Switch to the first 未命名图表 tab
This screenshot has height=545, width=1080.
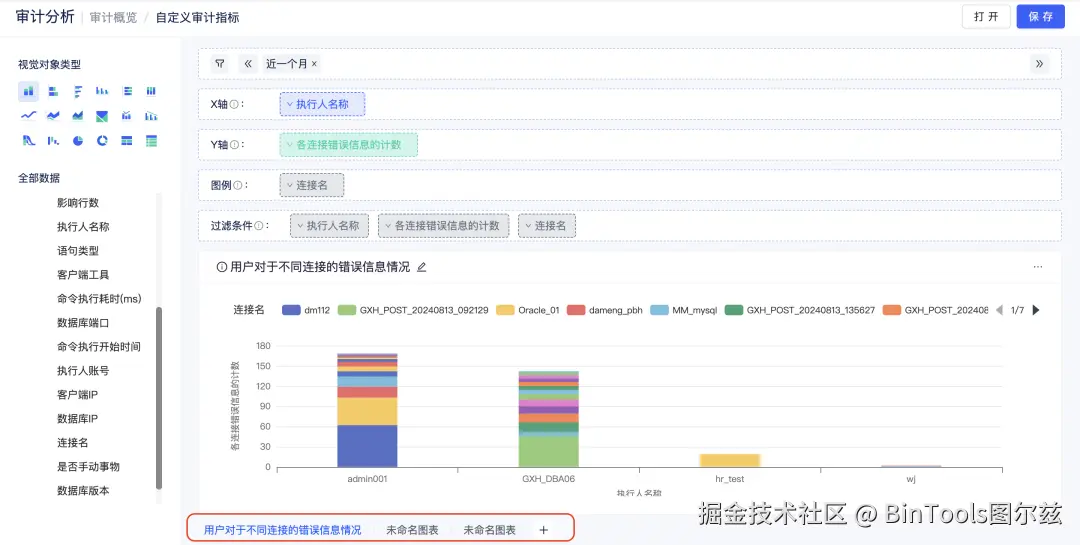pyautogui.click(x=413, y=530)
